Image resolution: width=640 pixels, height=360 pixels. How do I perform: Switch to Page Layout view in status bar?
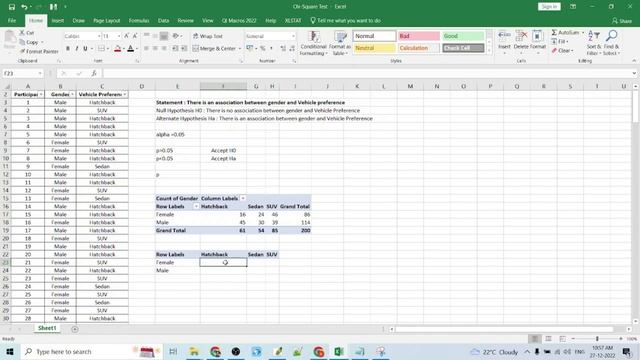(x=549, y=339)
